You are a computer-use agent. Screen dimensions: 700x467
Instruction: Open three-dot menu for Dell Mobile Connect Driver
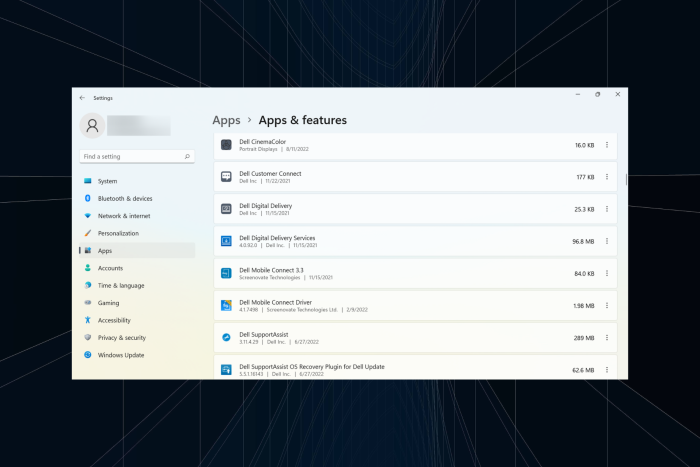(x=607, y=306)
